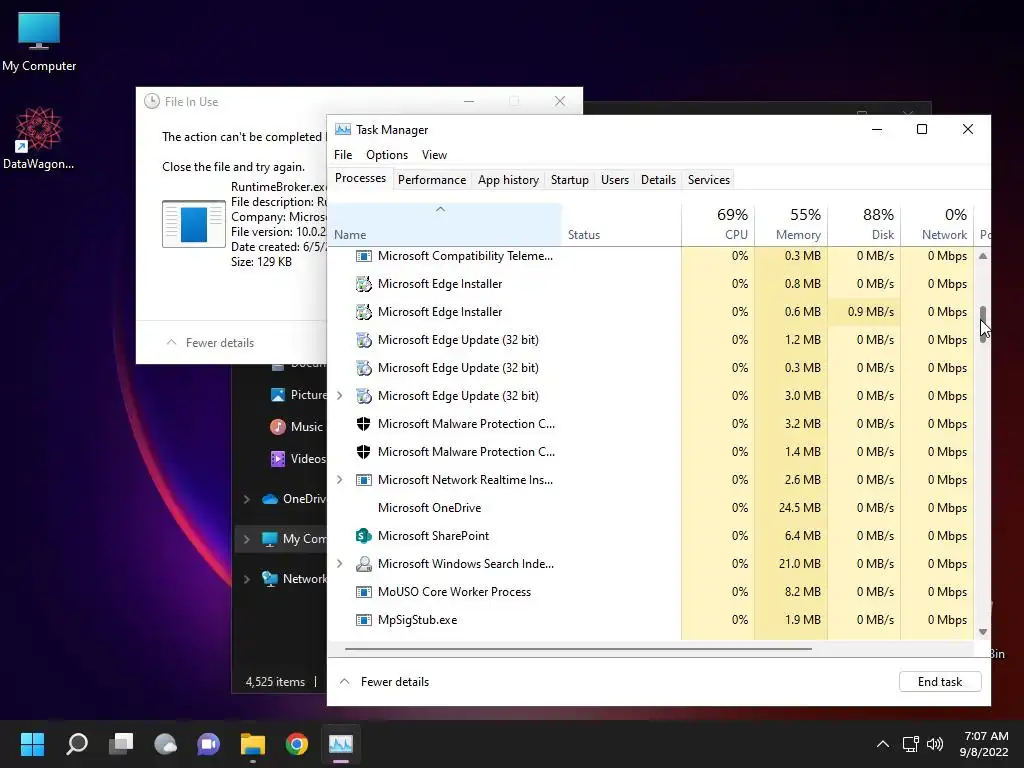Click Edge Update 3.0 MB row icon

(x=363, y=396)
